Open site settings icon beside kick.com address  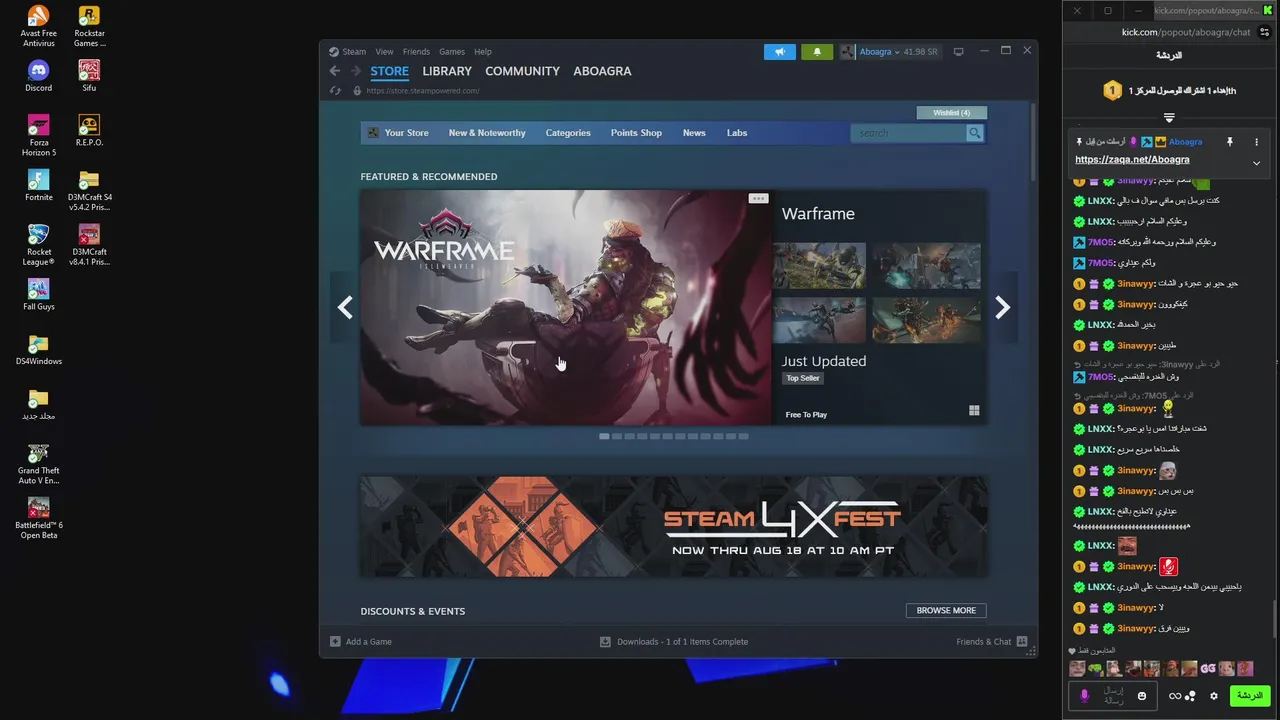pos(1264,32)
